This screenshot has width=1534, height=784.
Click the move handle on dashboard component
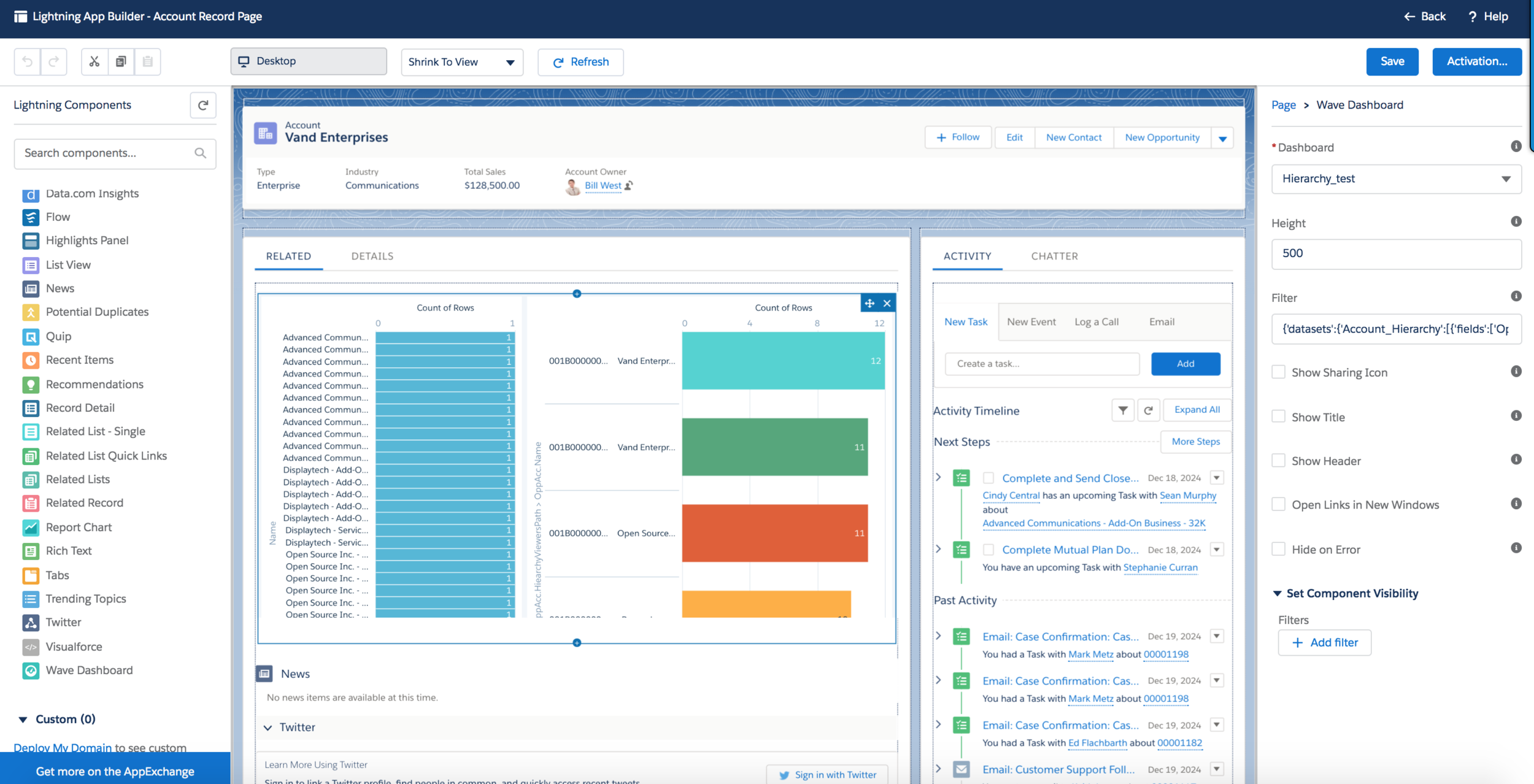pos(869,303)
